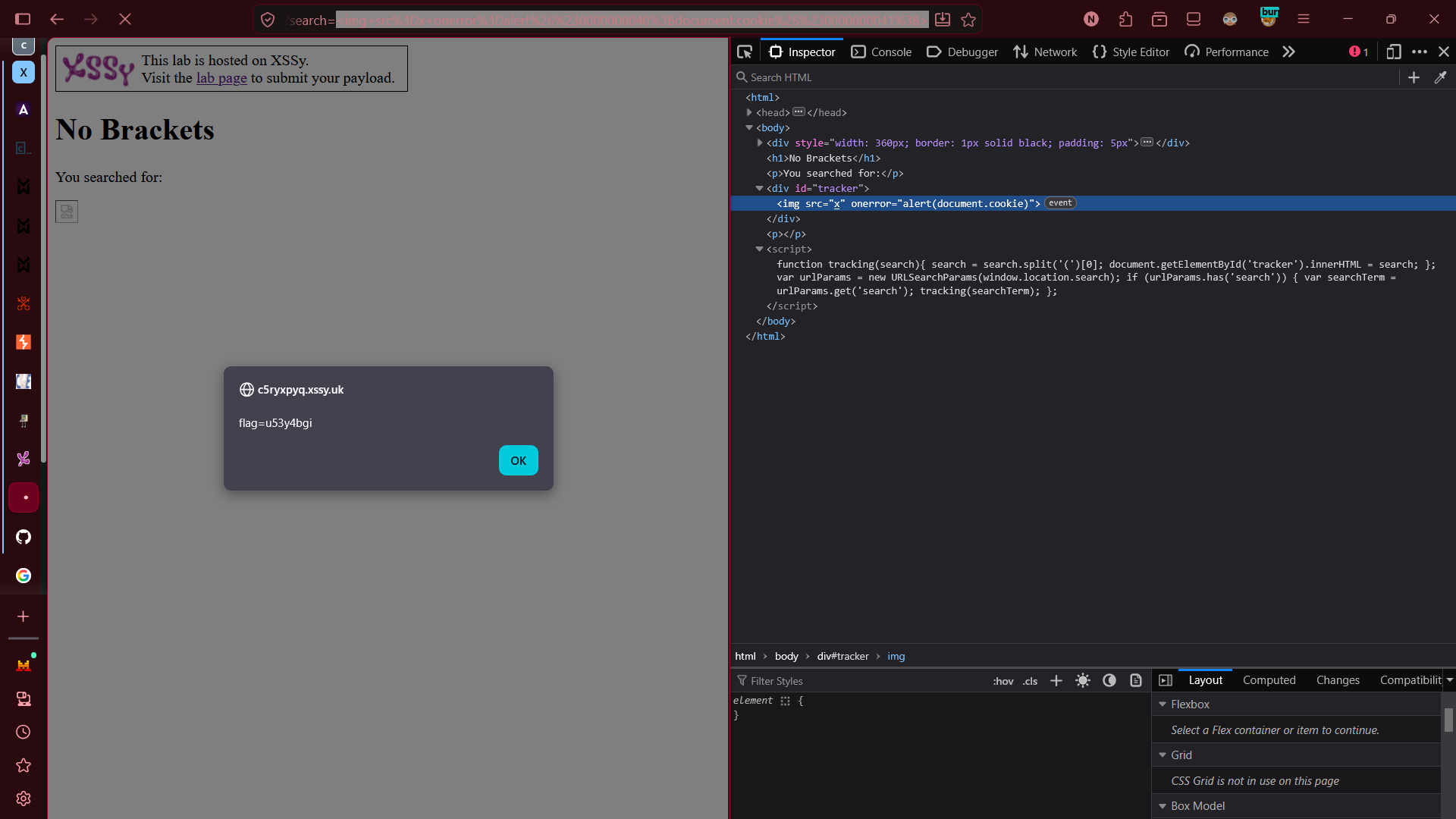The height and width of the screenshot is (819, 1456).
Task: Toggle the sidebar split pane icon
Action: click(1166, 680)
